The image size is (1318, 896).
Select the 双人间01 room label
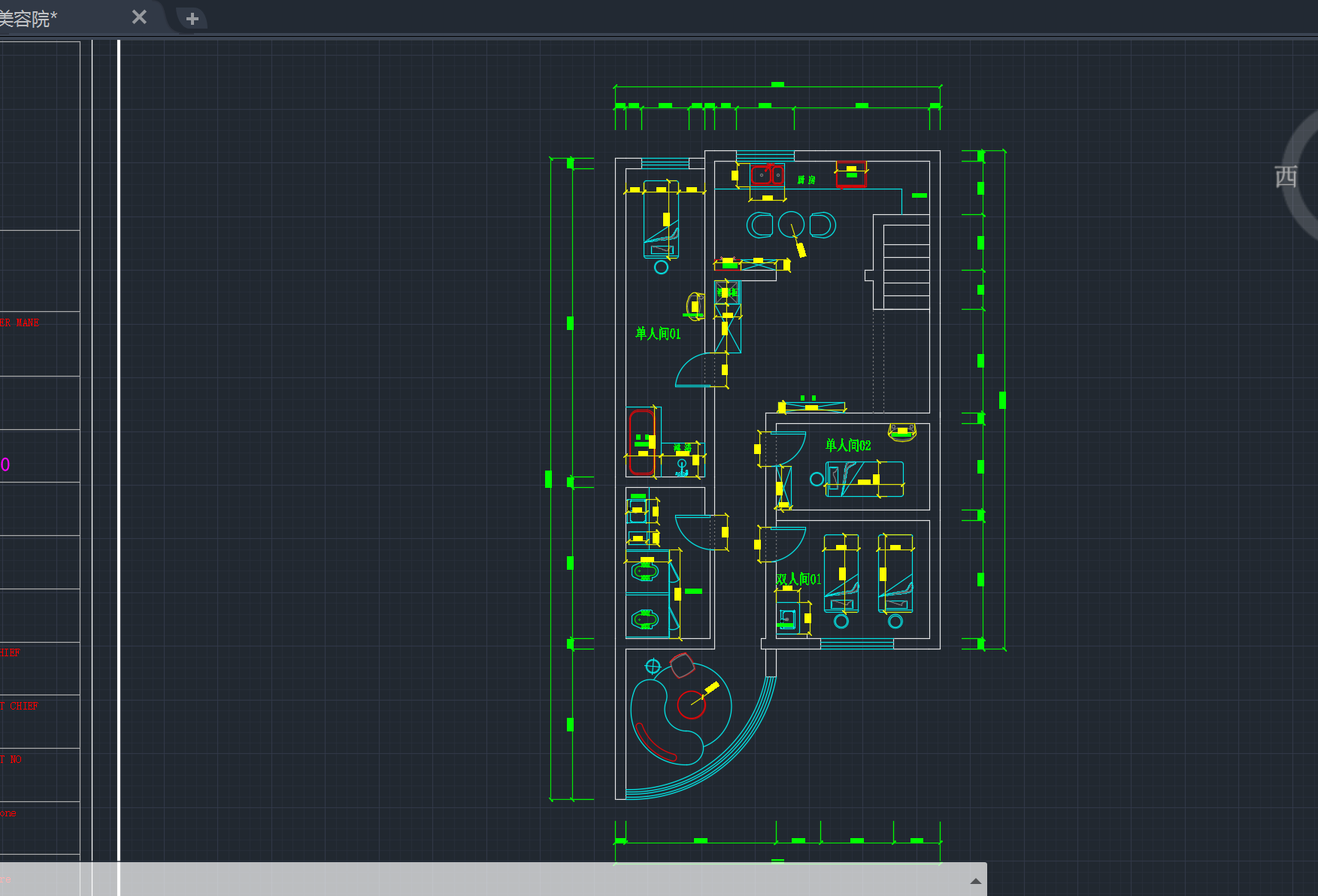click(x=798, y=579)
